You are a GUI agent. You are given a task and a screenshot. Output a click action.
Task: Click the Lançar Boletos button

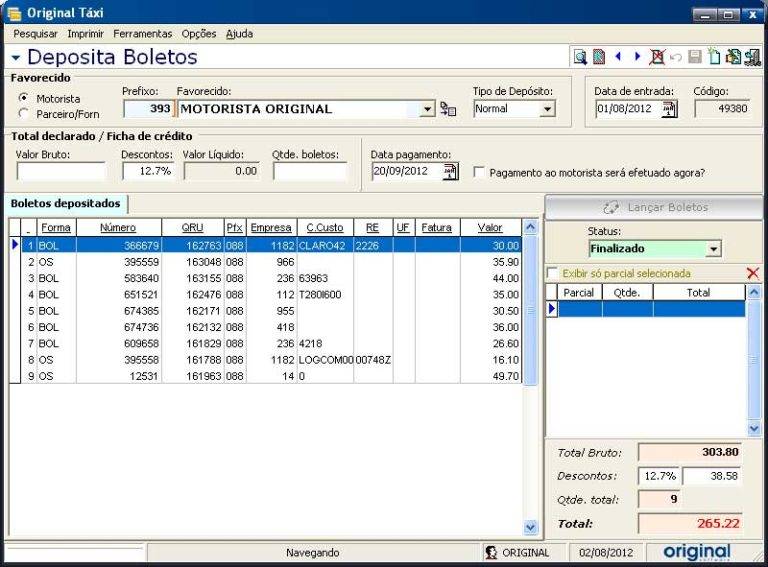[655, 207]
